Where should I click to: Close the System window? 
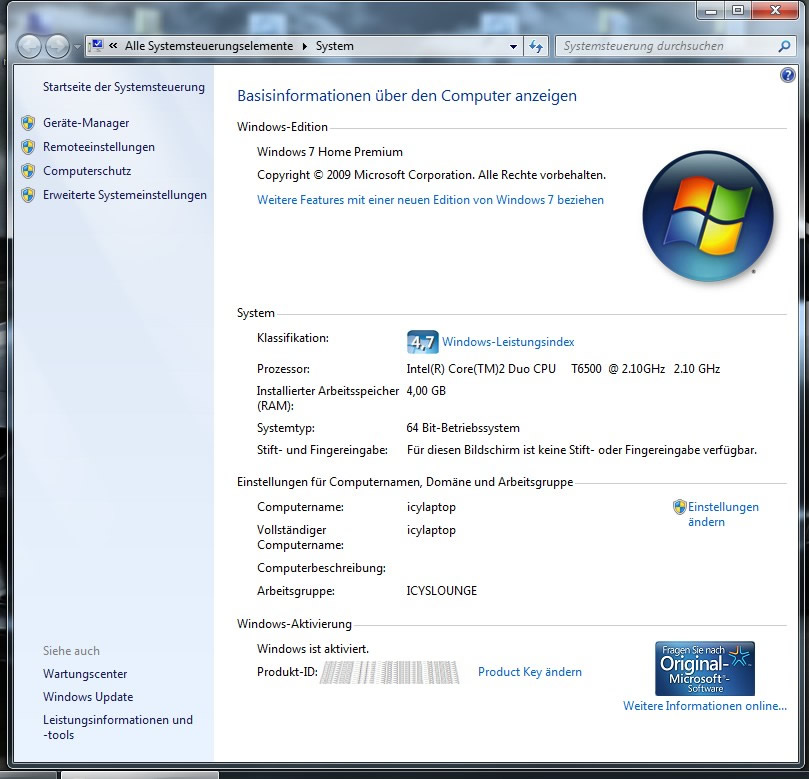tap(775, 10)
